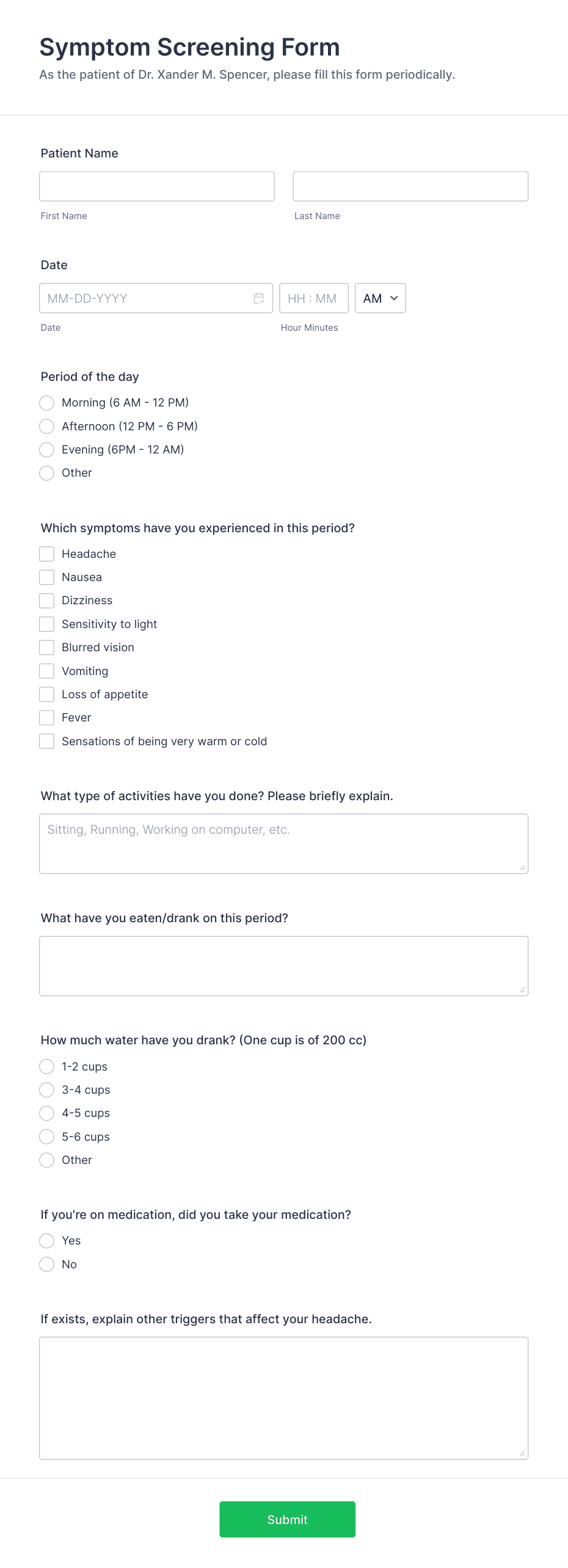Select Other under Period of the day

(x=46, y=473)
